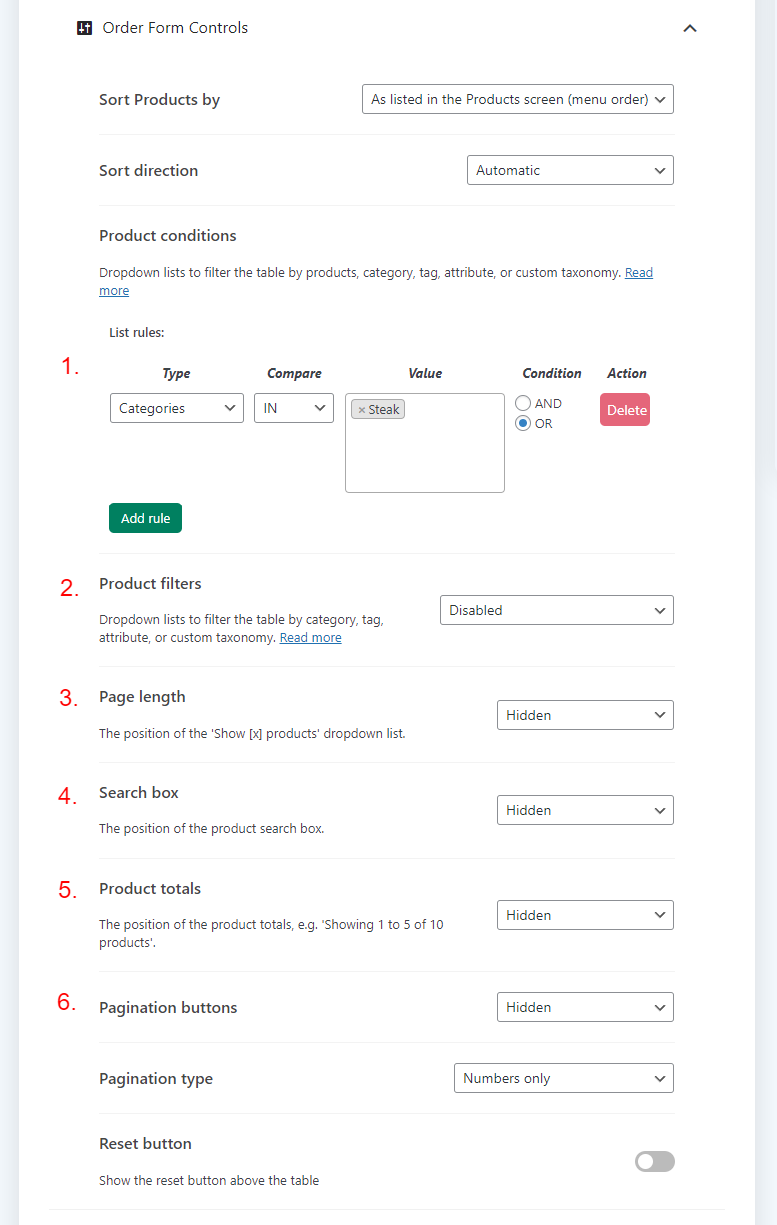Open the Page length position dropdown
777x1225 pixels.
585,715
